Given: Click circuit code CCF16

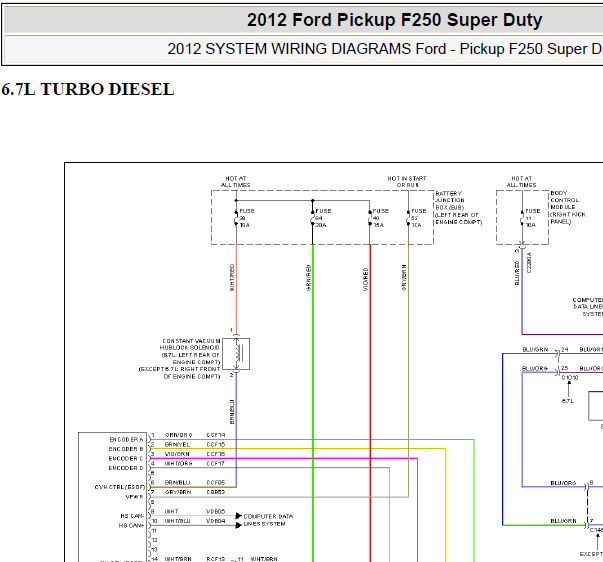Looking at the screenshot, I should (x=216, y=454).
